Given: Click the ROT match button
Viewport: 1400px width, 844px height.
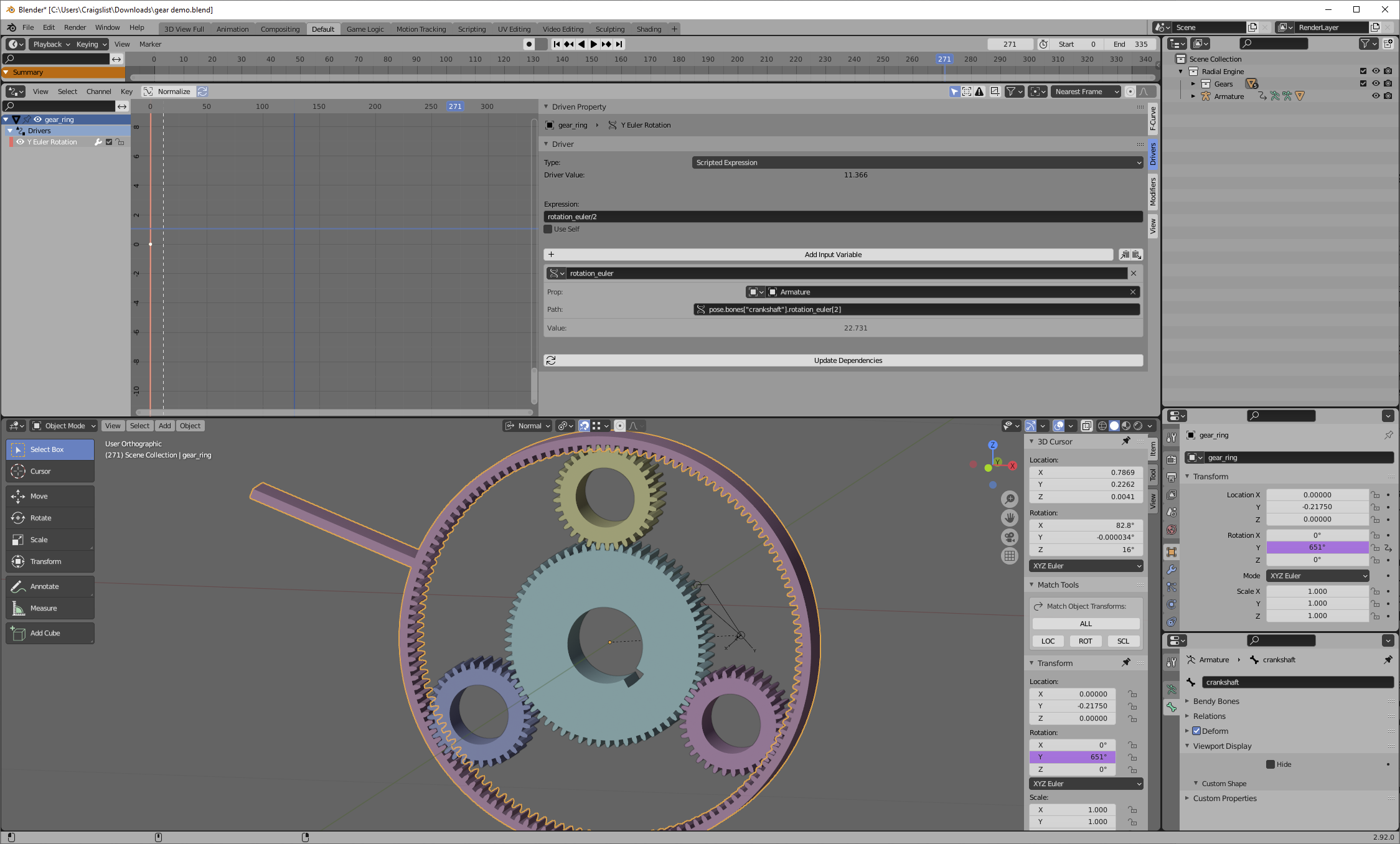Looking at the screenshot, I should (x=1086, y=641).
